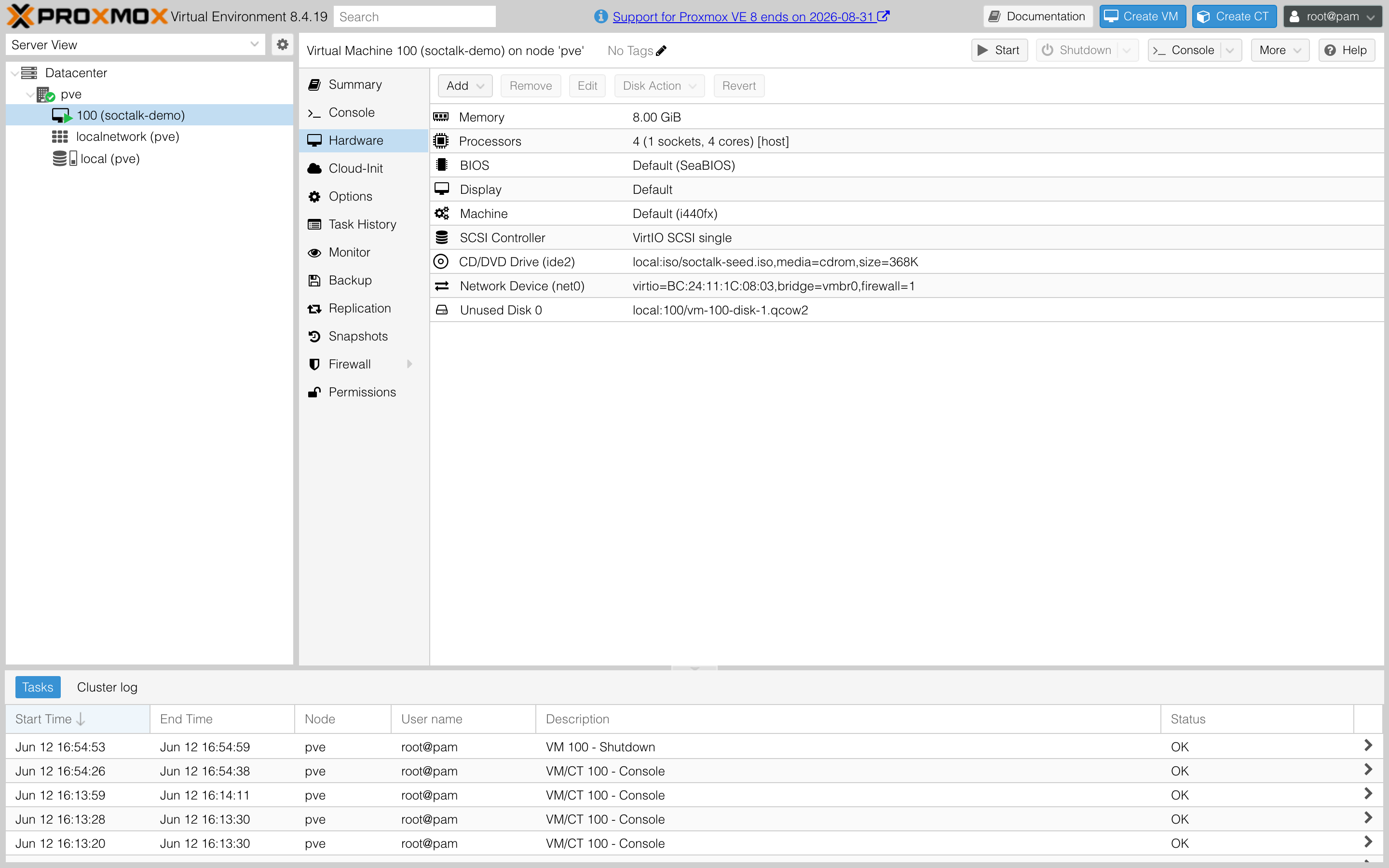
Task: Click the VM 100 monitor icon
Action: point(61,115)
